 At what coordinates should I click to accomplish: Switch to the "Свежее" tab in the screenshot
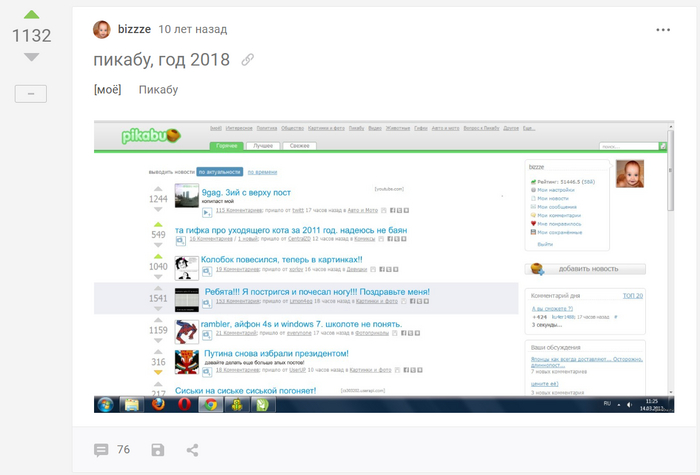click(x=300, y=146)
